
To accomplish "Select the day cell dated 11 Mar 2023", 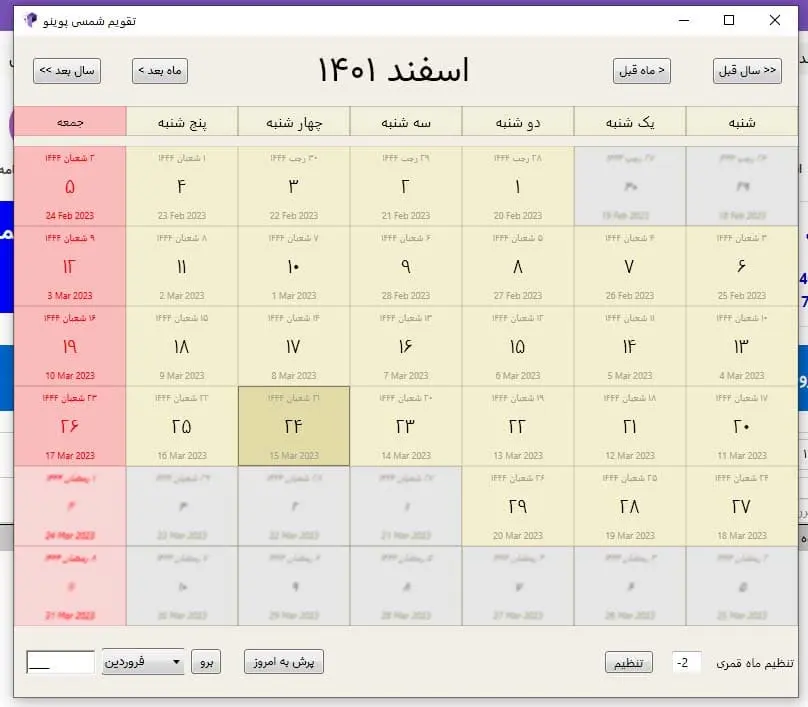I will [x=742, y=426].
